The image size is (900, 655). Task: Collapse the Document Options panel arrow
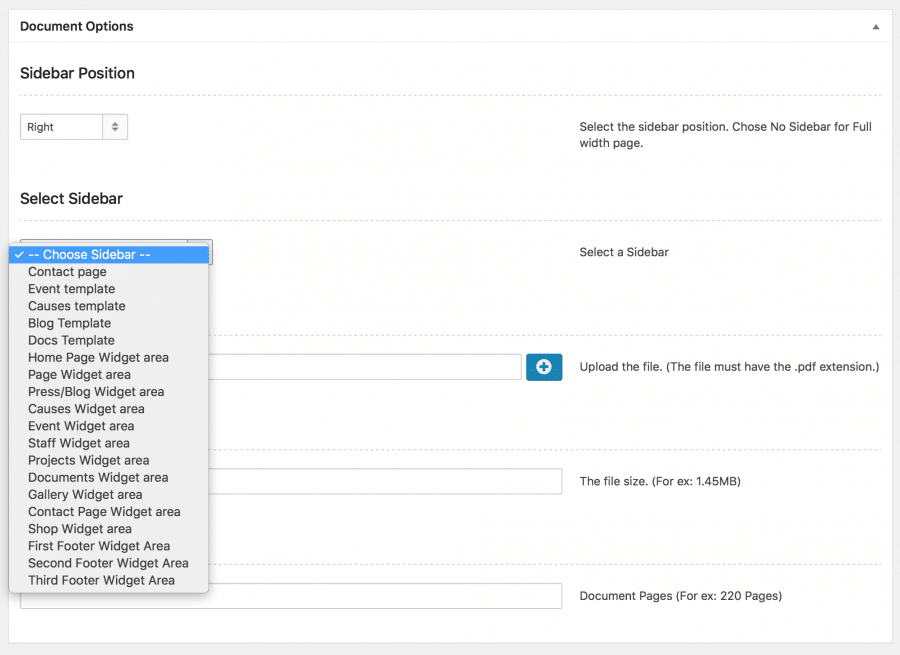coord(875,26)
